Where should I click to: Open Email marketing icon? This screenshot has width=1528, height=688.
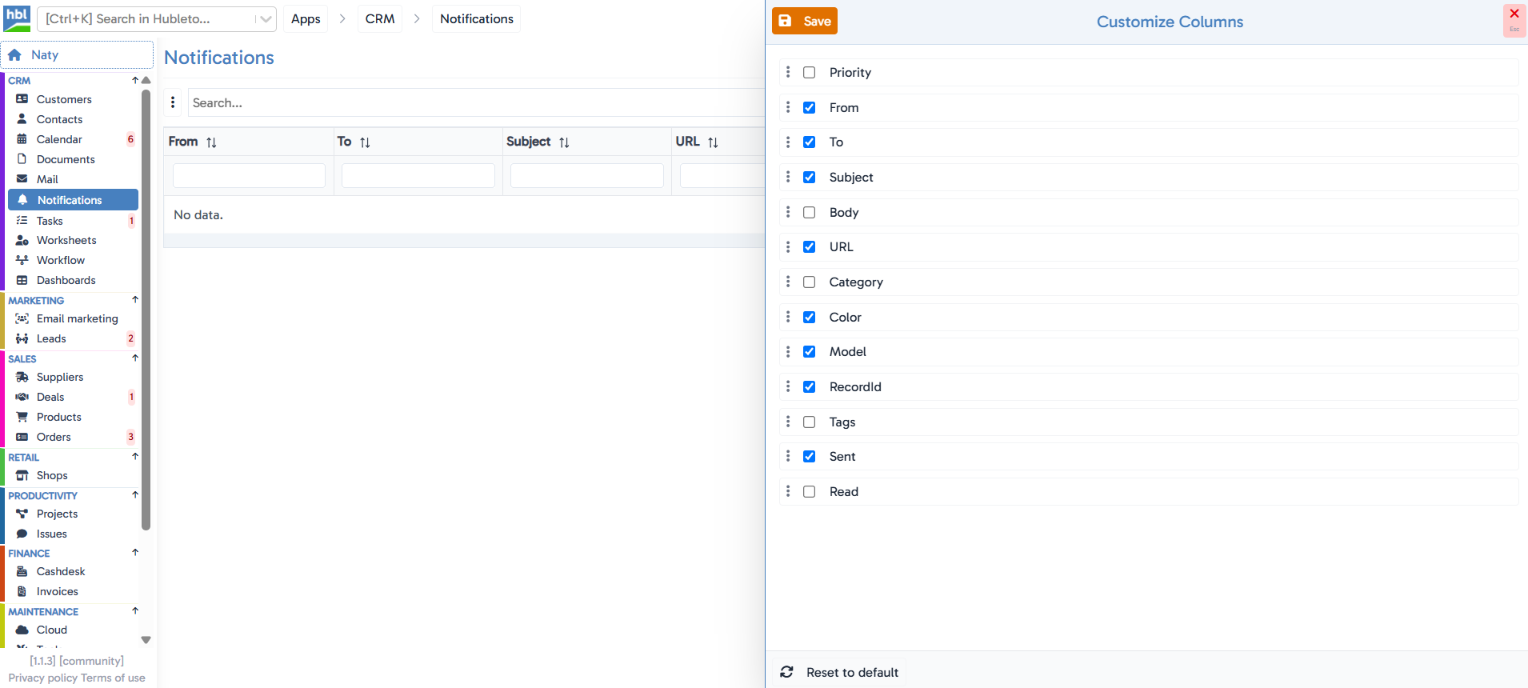click(x=22, y=319)
